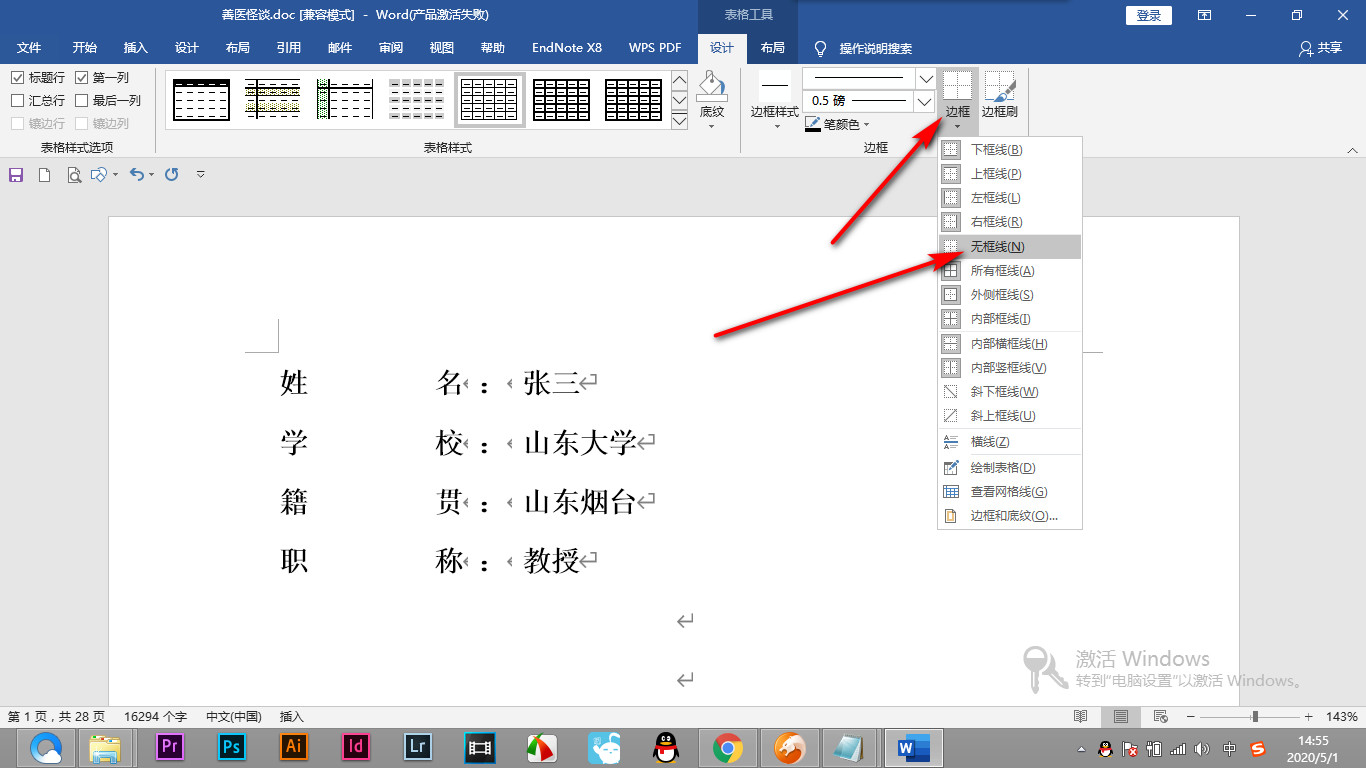Viewport: 1366px width, 768px height.
Task: Open 边框和底纹 borders and shading dialog
Action: click(x=1010, y=516)
